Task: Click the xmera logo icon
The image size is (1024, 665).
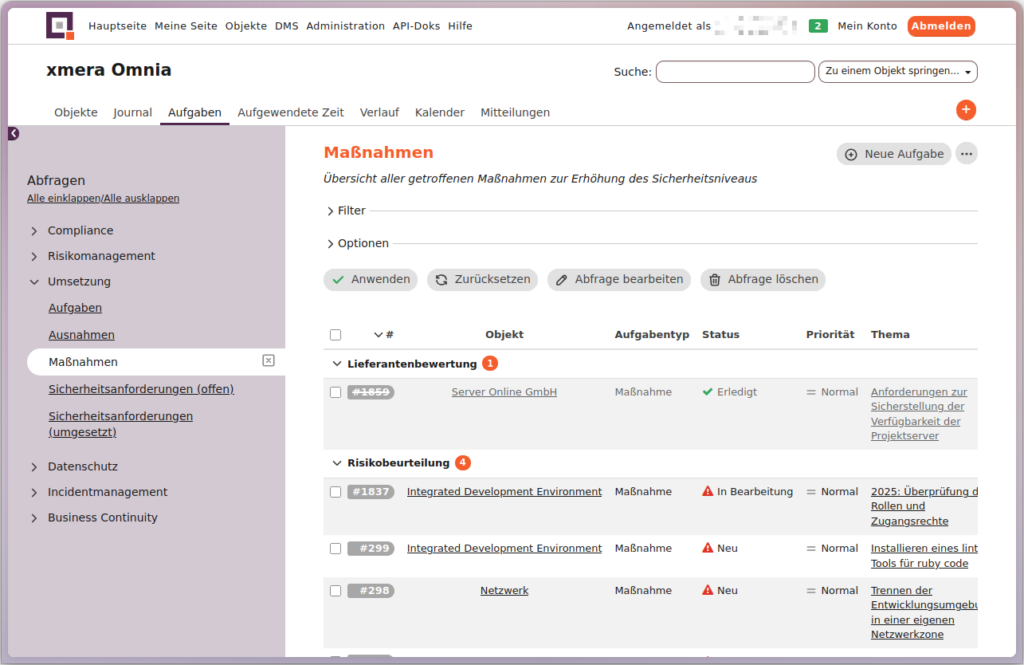Action: coord(60,26)
